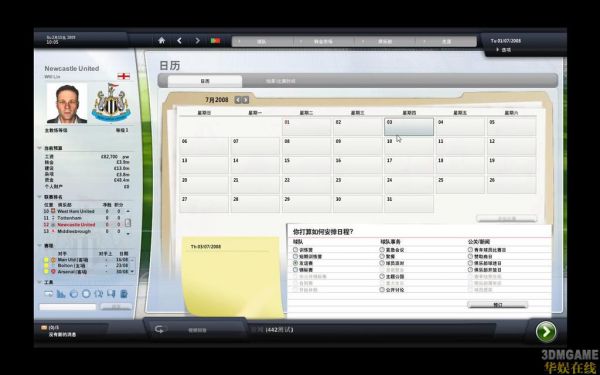
Task: Navigate forward with the right arrow
Action: pyautogui.click(x=197, y=40)
